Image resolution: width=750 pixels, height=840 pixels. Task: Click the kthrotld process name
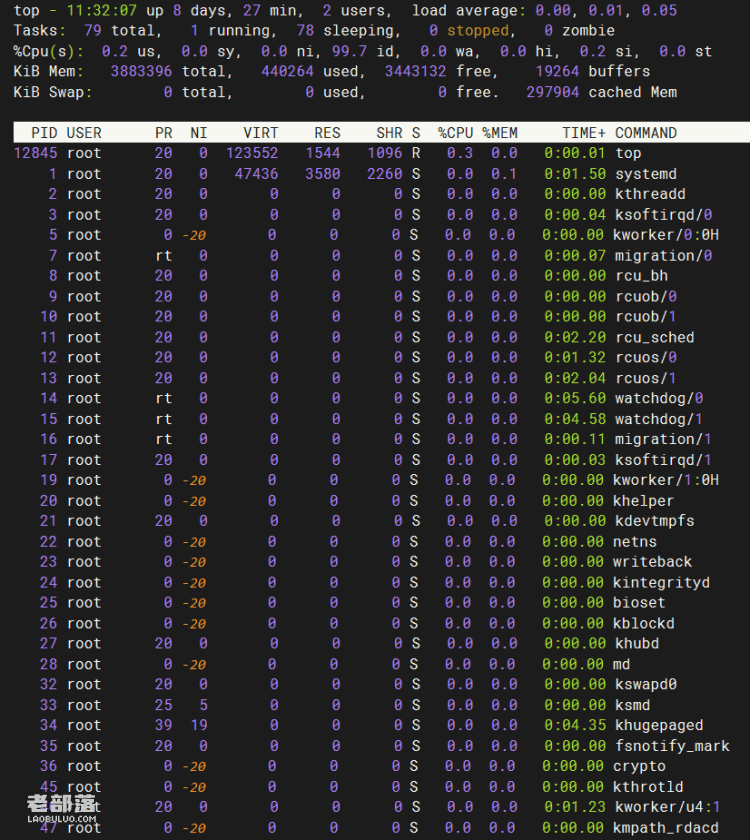click(648, 787)
